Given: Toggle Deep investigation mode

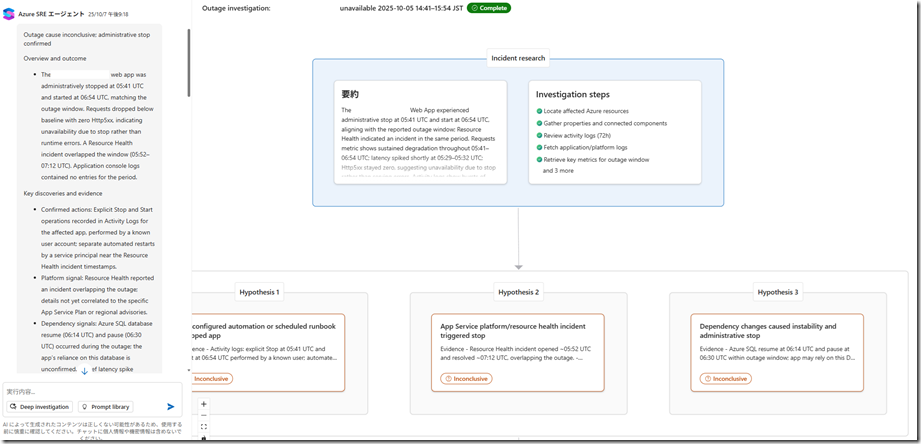Looking at the screenshot, I should [40, 407].
